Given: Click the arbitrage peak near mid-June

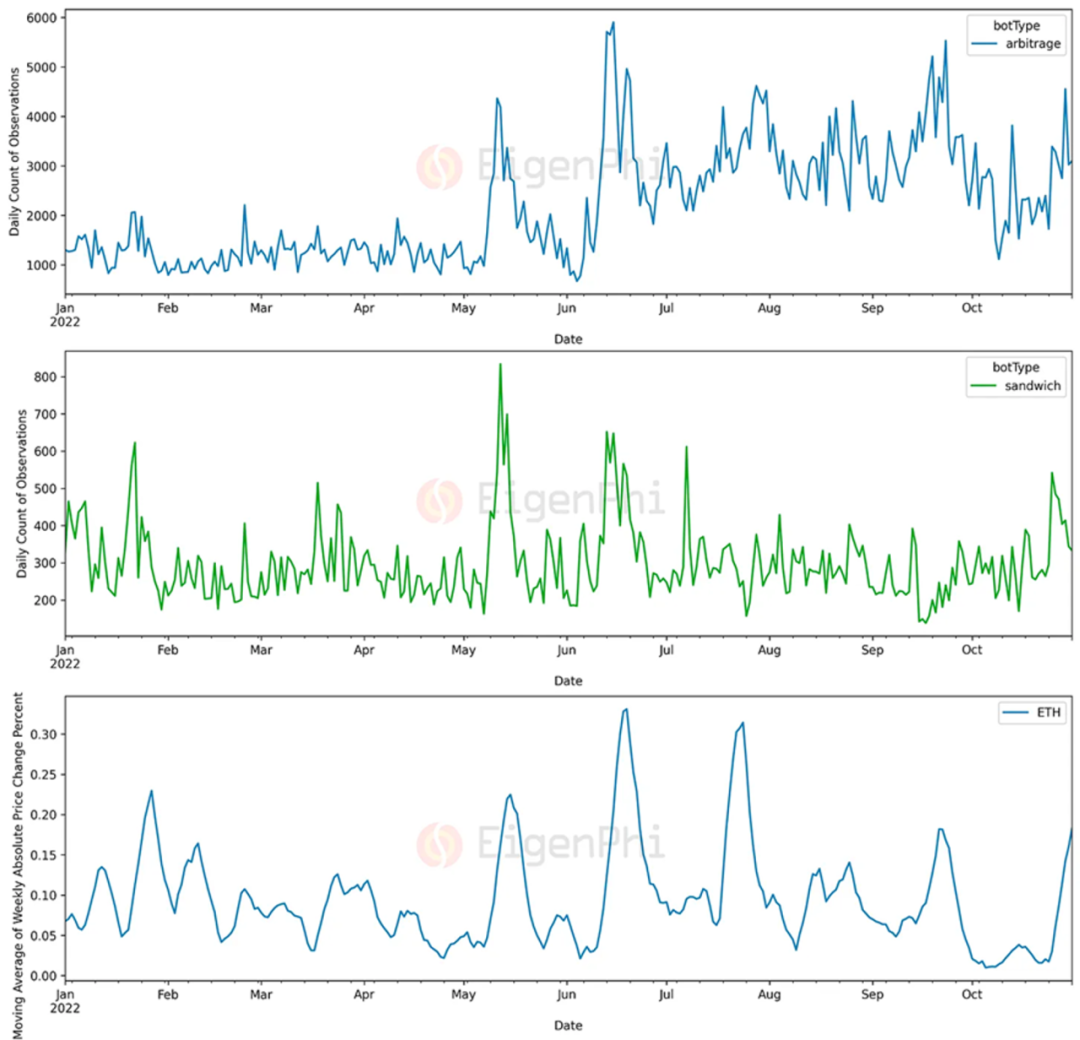Looking at the screenshot, I should click(x=613, y=23).
